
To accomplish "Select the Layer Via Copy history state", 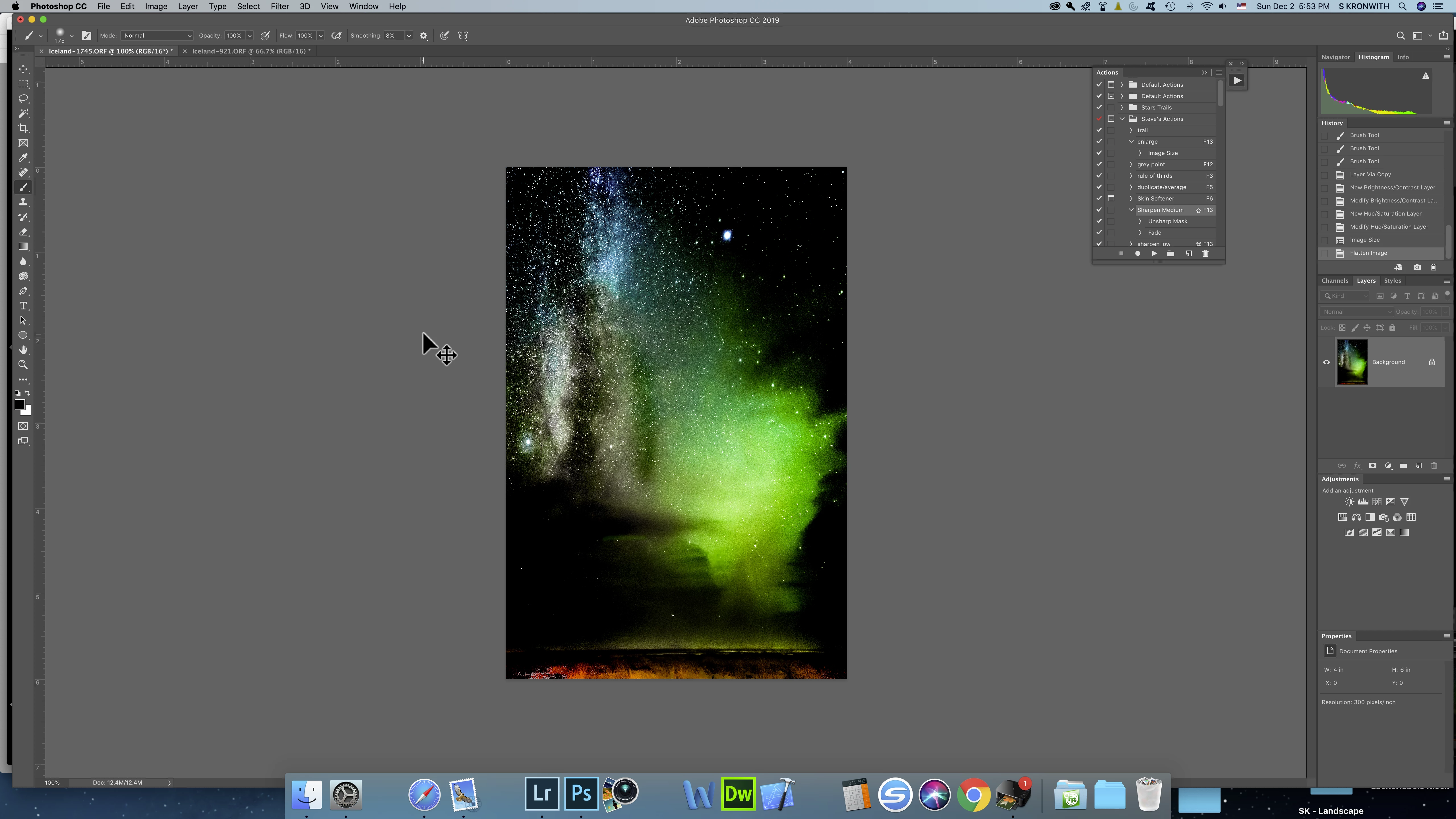I will pyautogui.click(x=1370, y=175).
